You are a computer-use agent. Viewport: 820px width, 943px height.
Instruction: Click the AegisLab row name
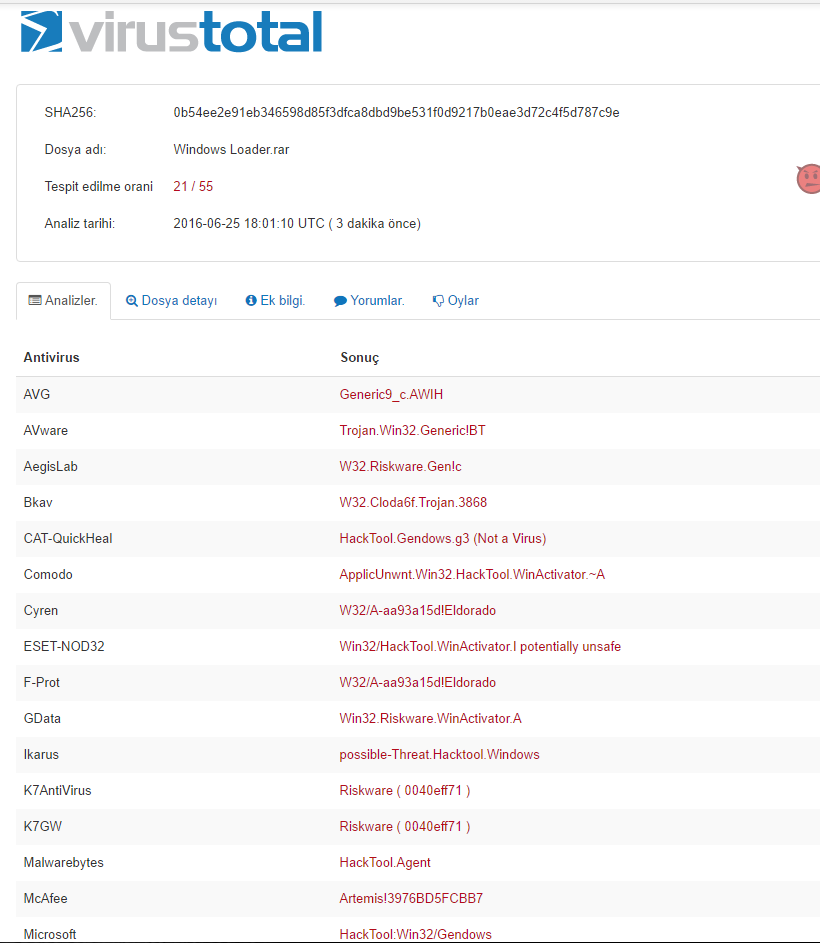click(51, 467)
